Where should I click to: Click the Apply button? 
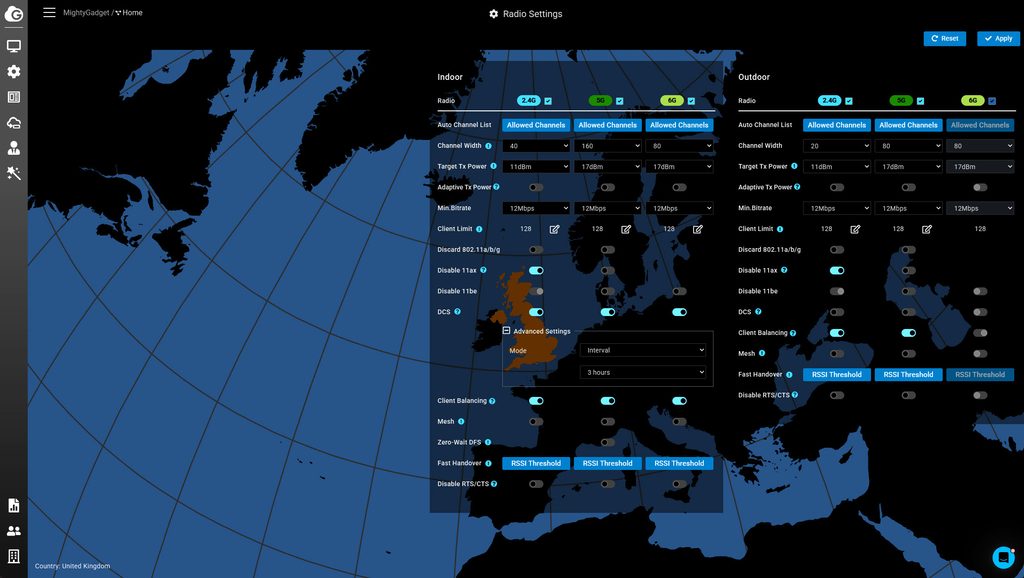tap(998, 39)
